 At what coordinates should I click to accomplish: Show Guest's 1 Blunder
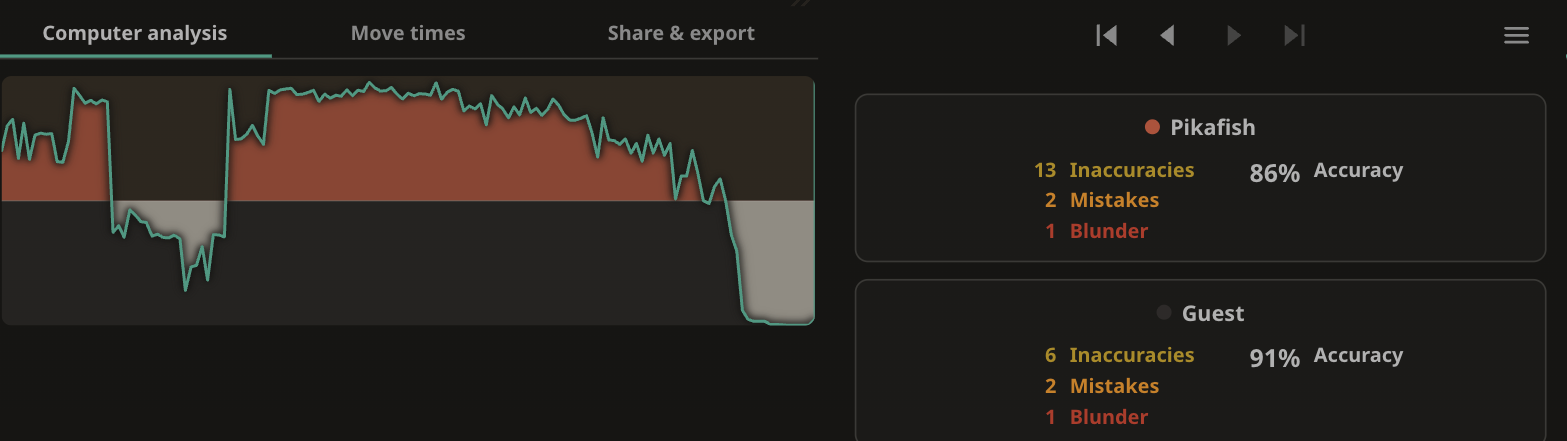[x=1096, y=417]
